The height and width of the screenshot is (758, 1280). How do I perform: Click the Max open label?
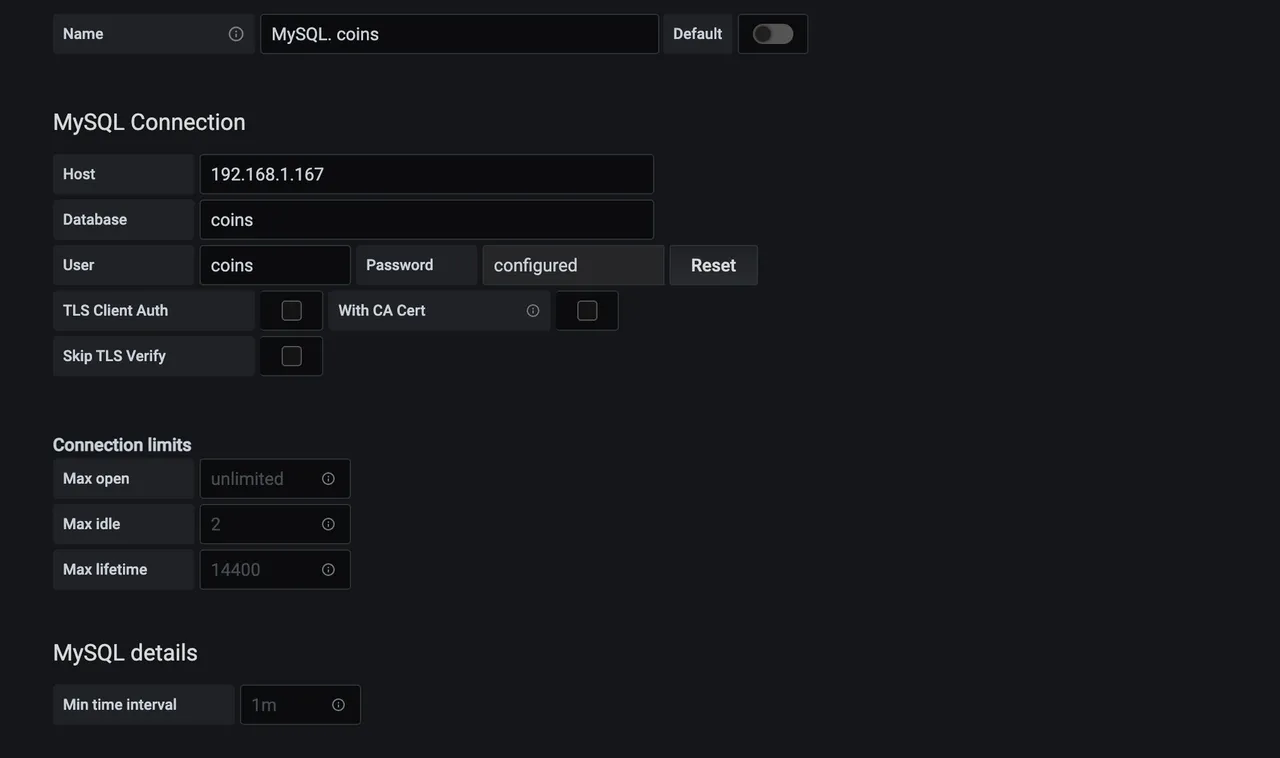coord(96,479)
